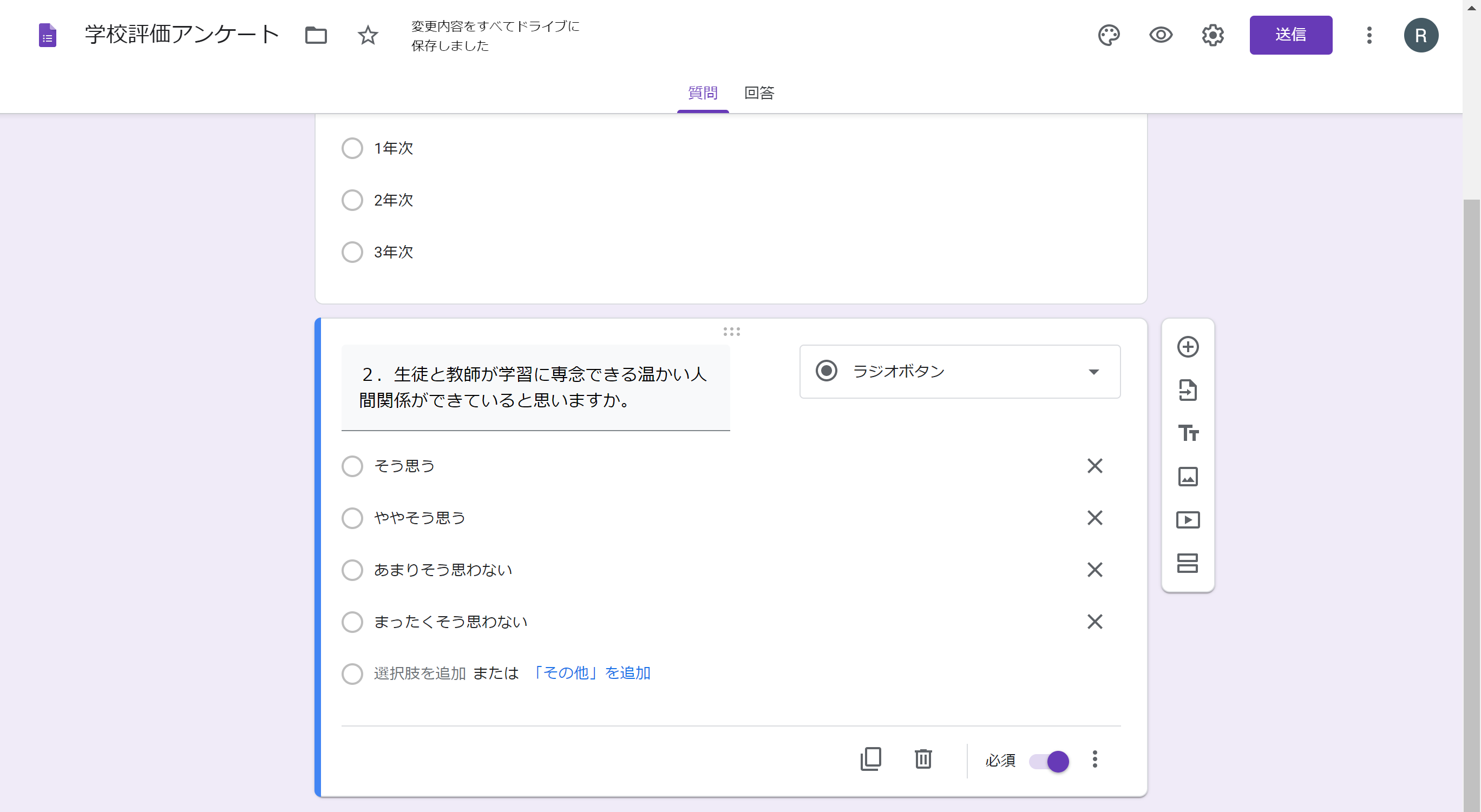
Task: Remove the まったくそう思わない option
Action: pyautogui.click(x=1095, y=622)
